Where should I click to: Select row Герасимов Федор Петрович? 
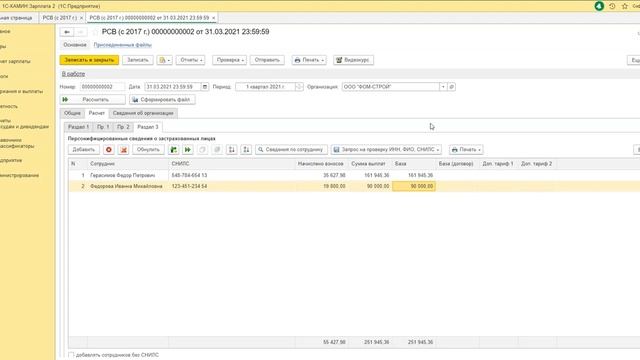[354, 176]
